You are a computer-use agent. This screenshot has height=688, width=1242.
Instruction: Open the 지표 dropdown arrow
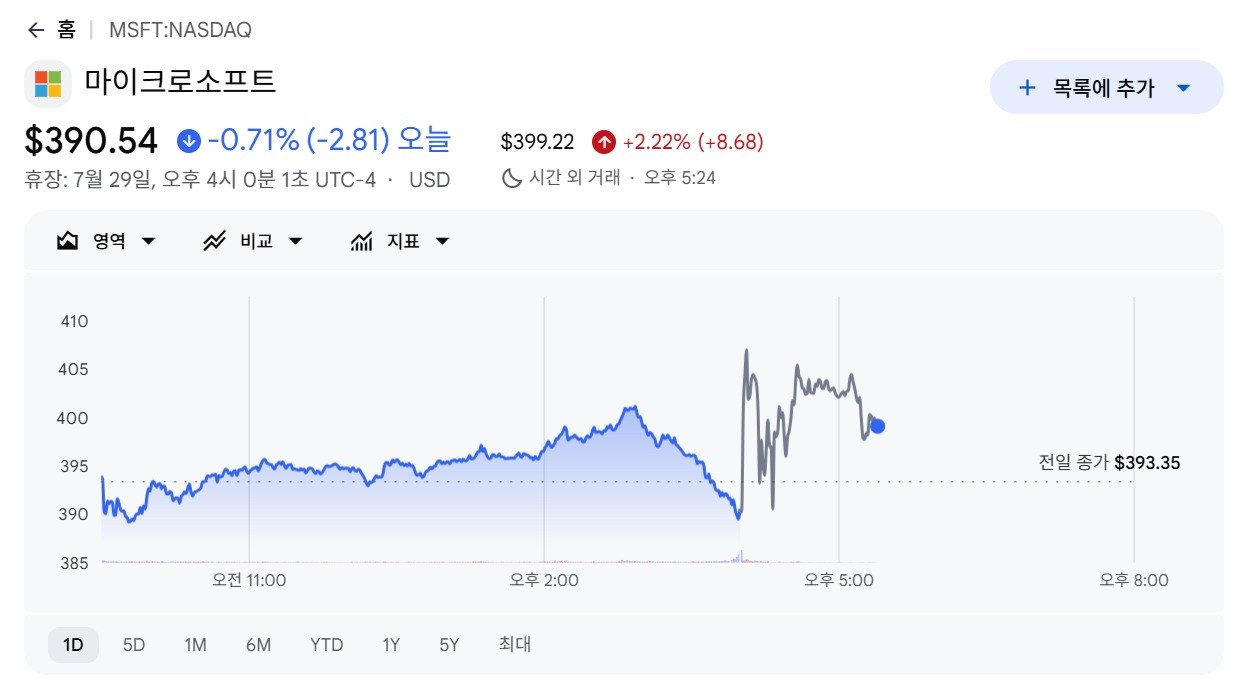(443, 241)
